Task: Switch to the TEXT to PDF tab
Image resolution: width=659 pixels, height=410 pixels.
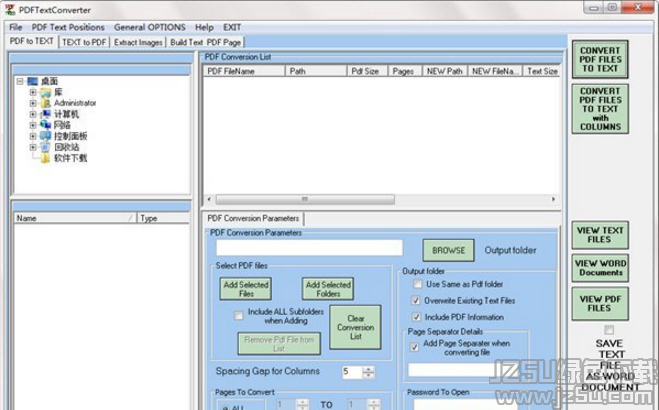Action: click(x=84, y=42)
